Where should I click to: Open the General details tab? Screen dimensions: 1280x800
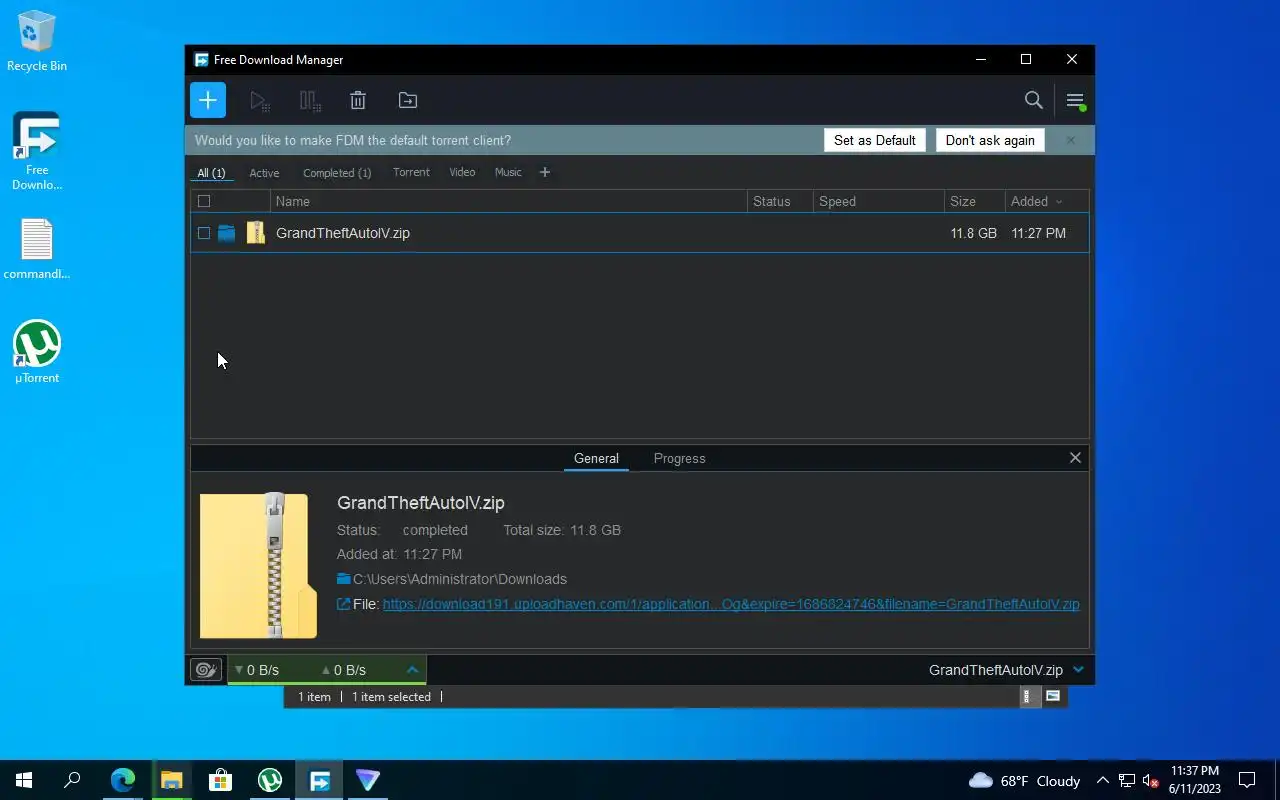[596, 458]
